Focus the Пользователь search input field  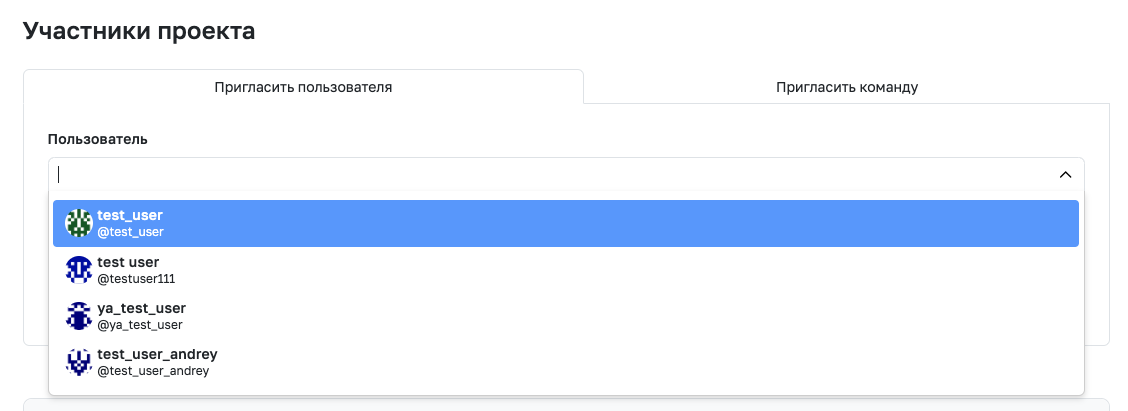(x=554, y=175)
